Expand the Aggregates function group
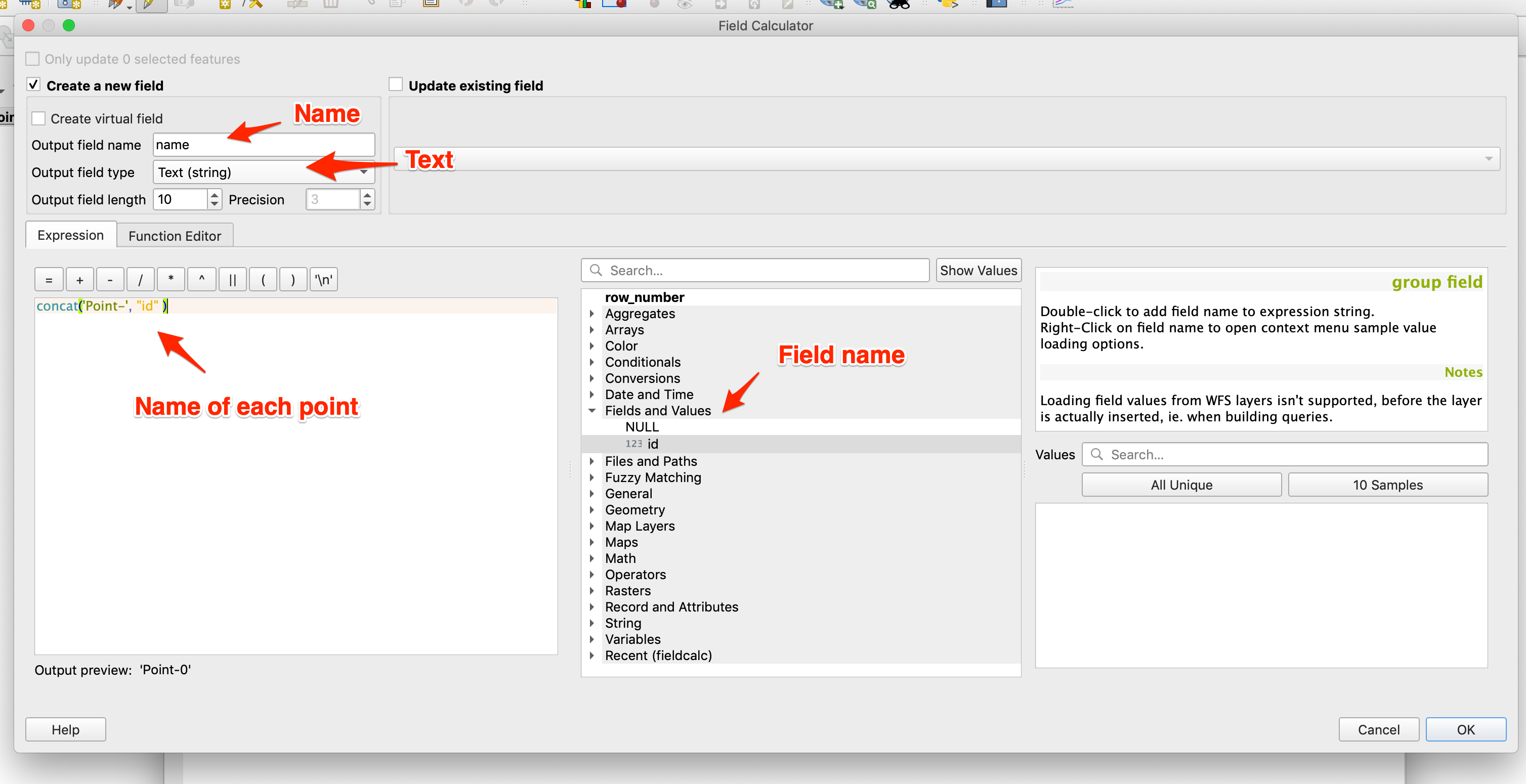The width and height of the screenshot is (1526, 784). [x=592, y=314]
